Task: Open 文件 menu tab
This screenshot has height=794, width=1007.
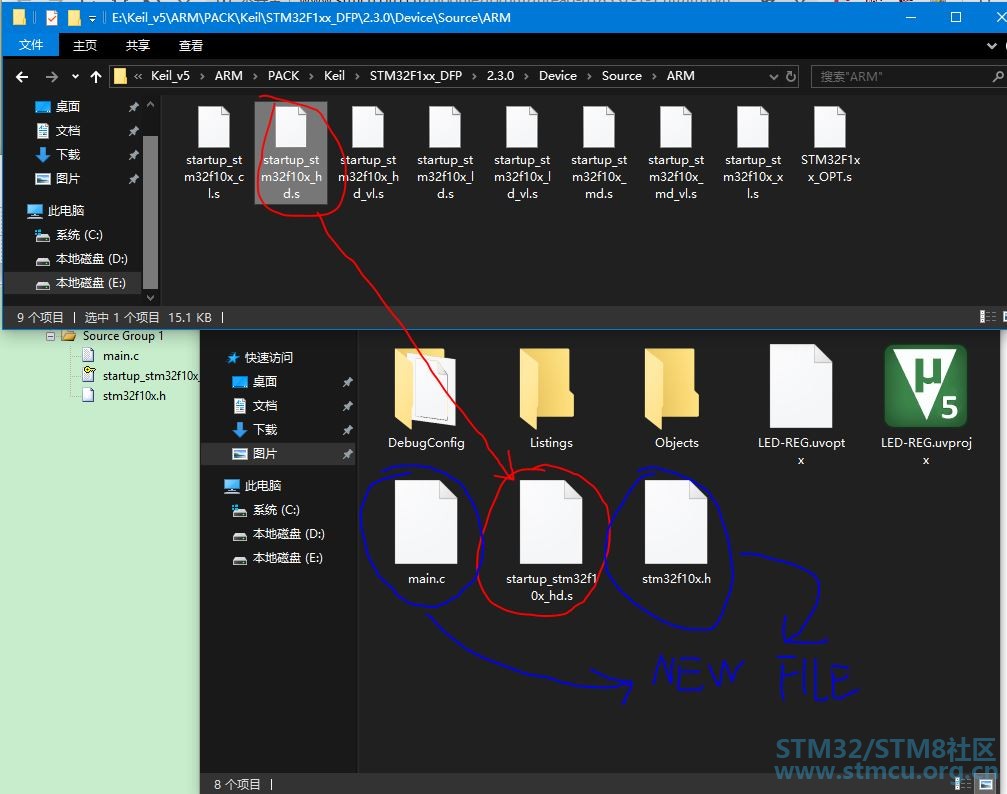Action: [x=31, y=45]
